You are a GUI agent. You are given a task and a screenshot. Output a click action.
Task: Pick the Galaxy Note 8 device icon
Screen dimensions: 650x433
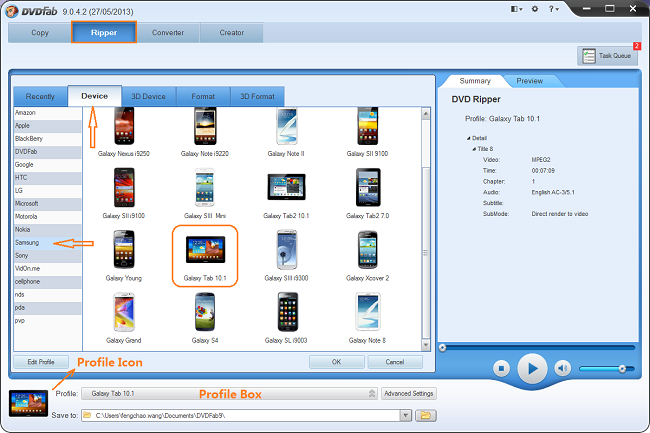click(368, 312)
